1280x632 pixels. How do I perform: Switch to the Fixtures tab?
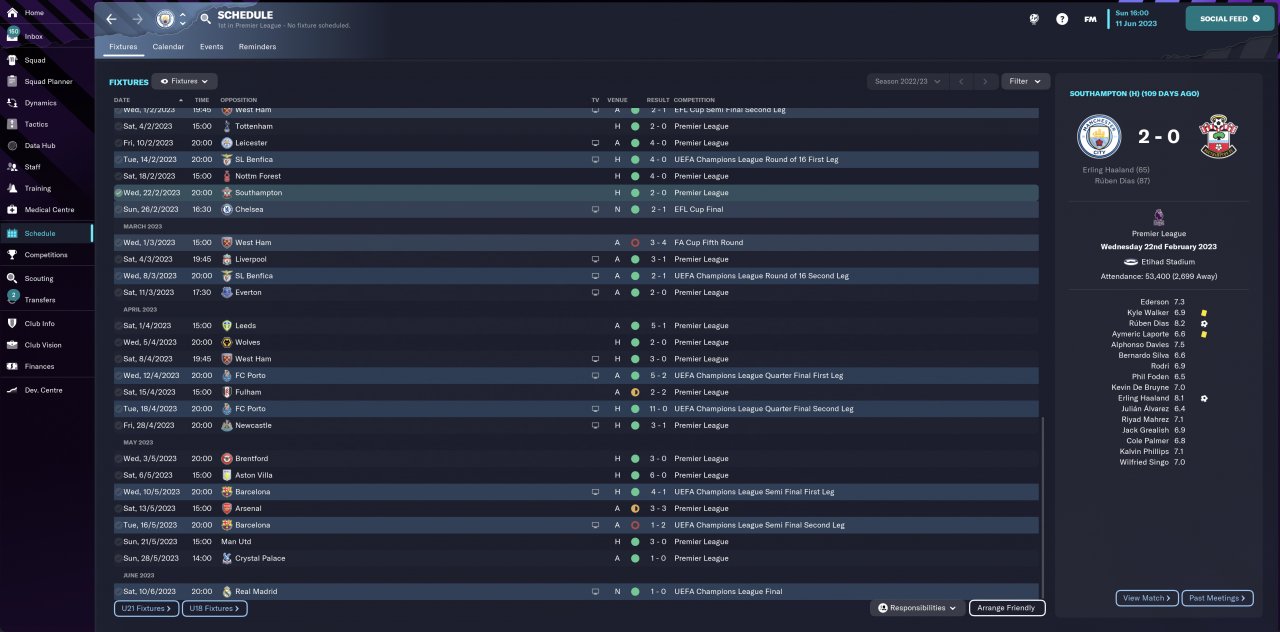[x=123, y=47]
